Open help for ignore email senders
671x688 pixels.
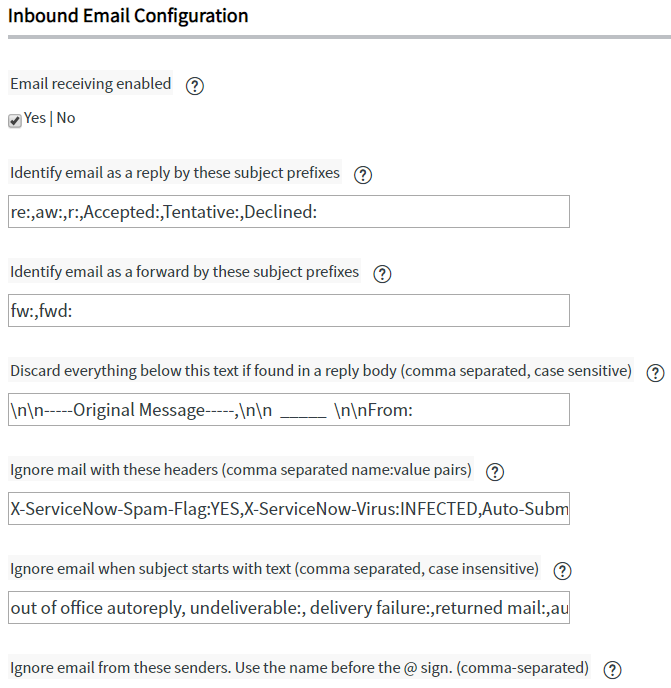612,670
